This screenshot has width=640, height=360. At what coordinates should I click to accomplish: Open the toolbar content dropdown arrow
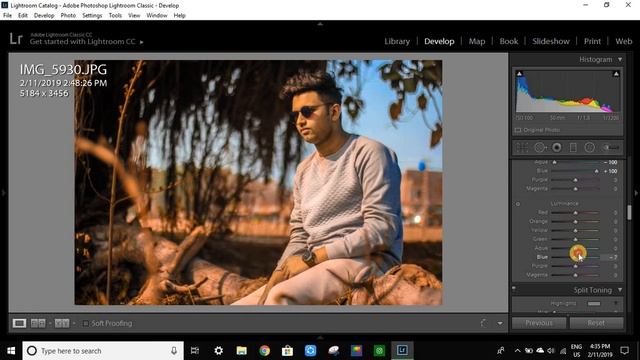tap(500, 323)
